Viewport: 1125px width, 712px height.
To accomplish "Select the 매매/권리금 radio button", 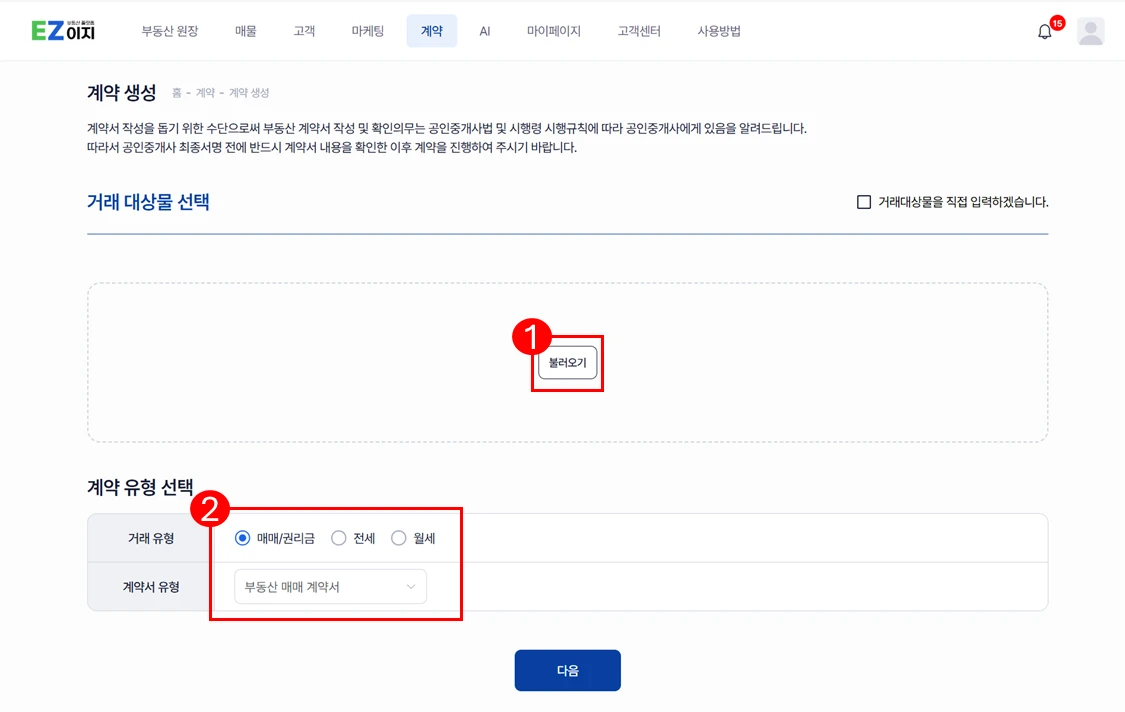I will pos(243,538).
